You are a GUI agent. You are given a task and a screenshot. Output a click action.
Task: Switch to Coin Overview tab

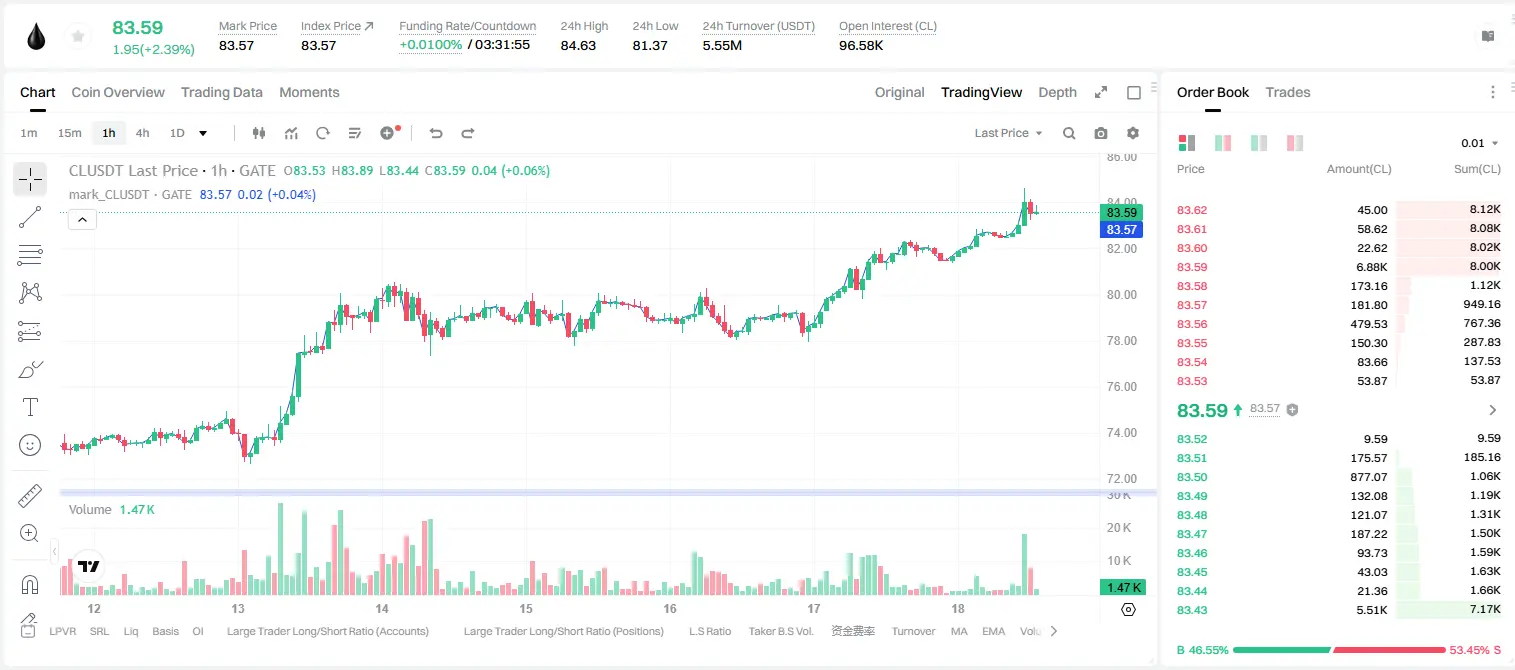(118, 92)
